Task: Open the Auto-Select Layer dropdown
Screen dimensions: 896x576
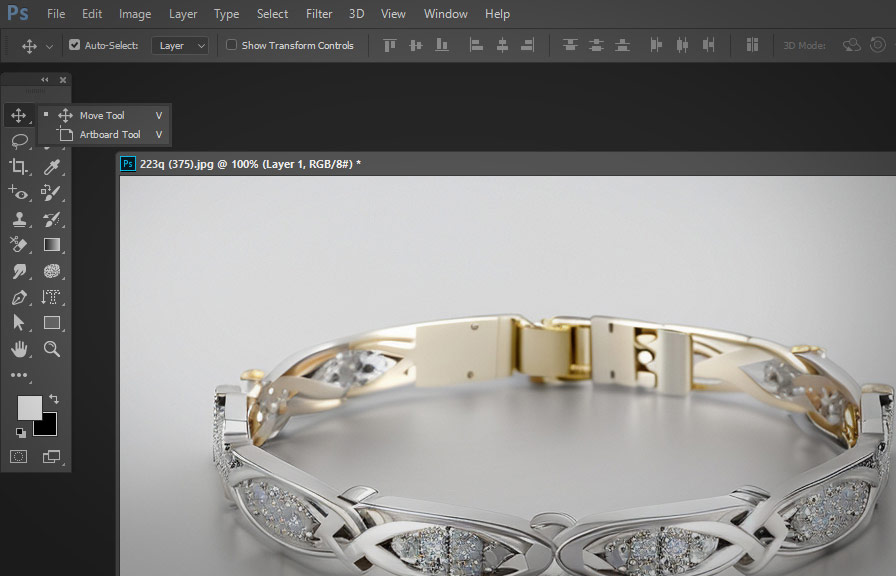Action: (180, 45)
